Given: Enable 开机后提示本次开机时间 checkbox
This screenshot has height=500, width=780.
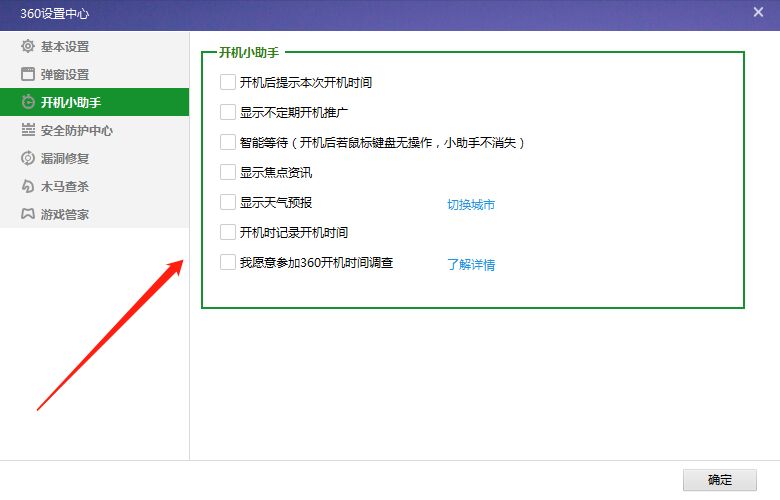Looking at the screenshot, I should click(228, 82).
